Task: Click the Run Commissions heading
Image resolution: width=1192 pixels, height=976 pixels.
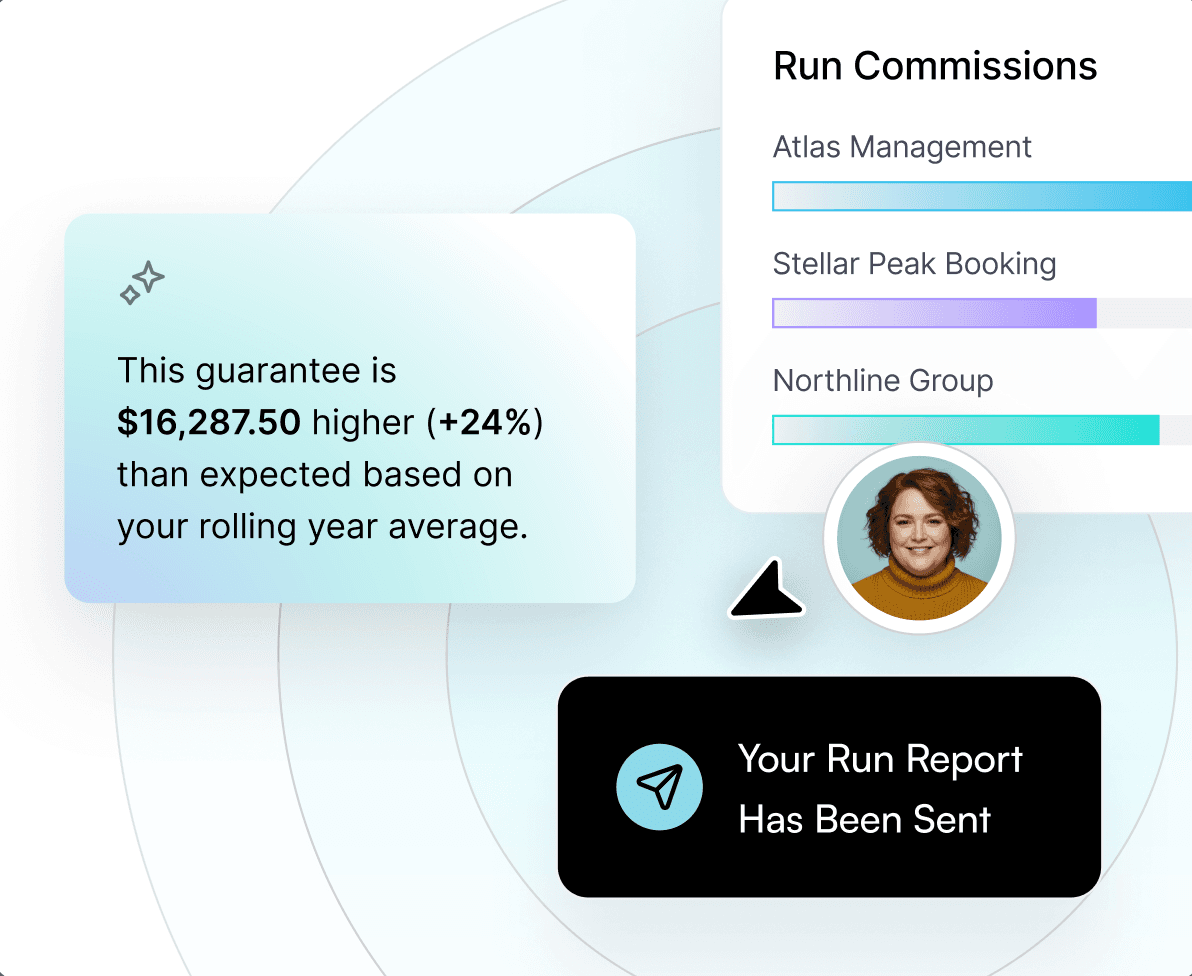Action: (935, 67)
